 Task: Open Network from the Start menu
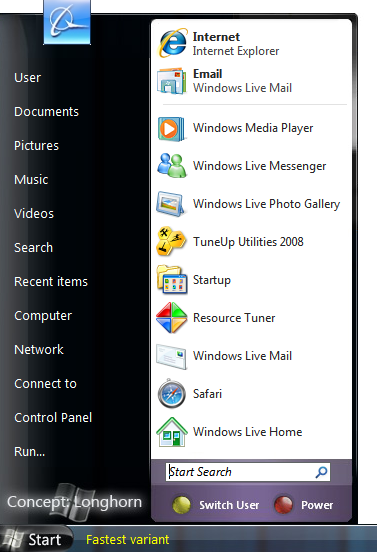click(39, 350)
